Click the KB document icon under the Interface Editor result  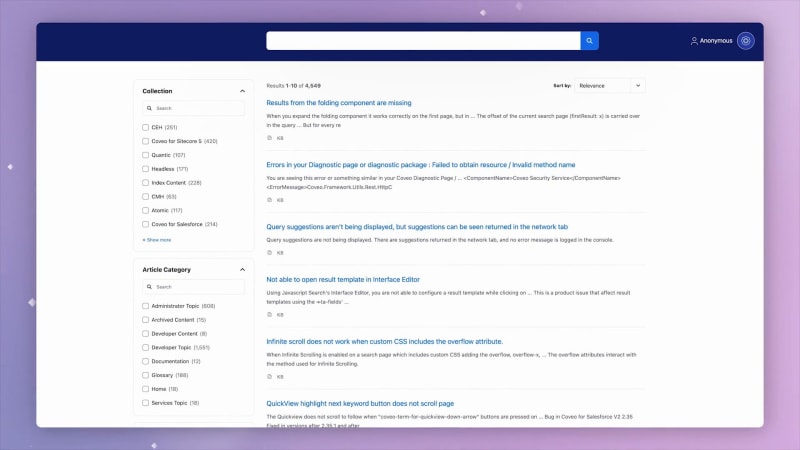[269, 315]
